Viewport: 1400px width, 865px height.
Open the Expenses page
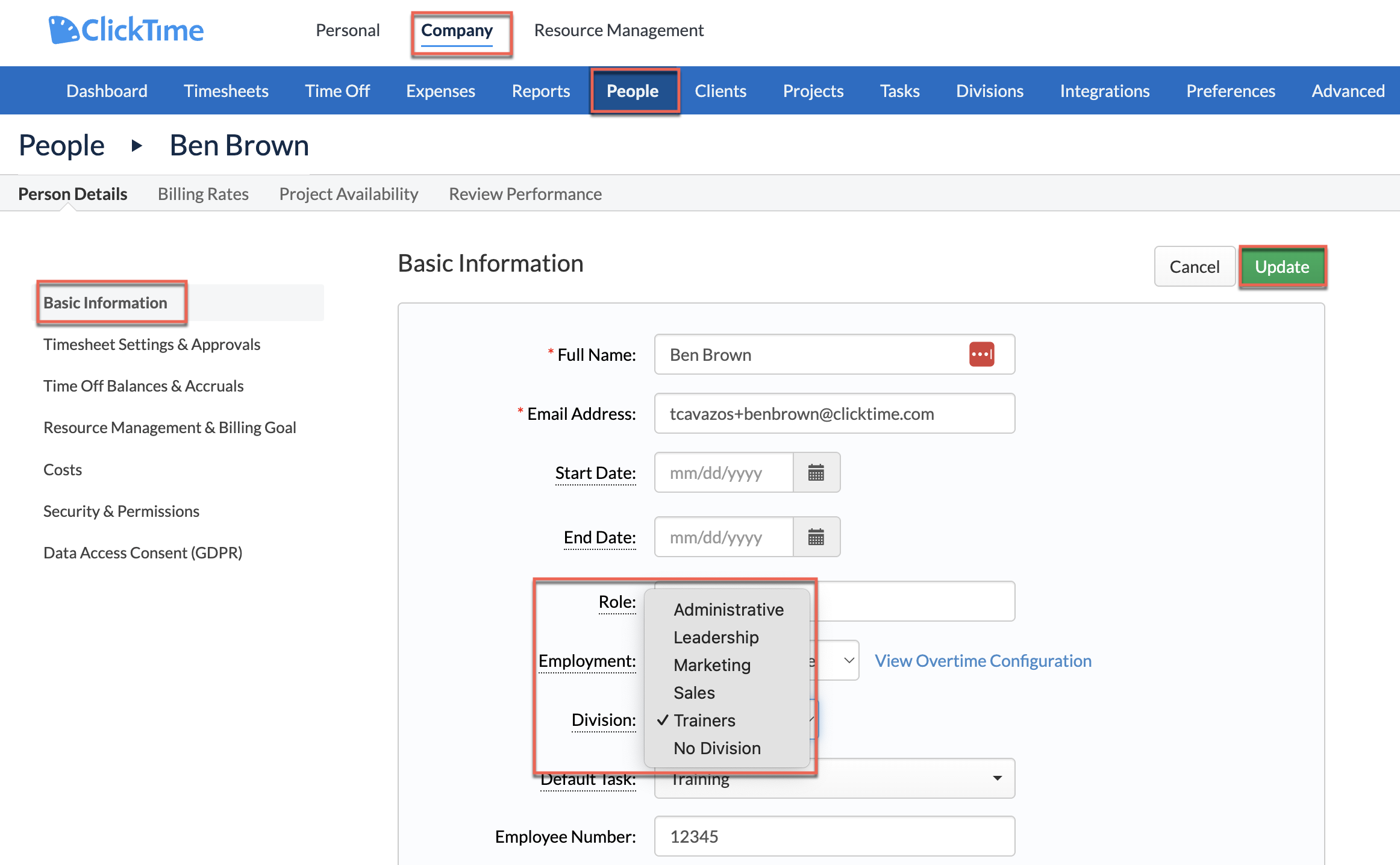click(440, 91)
